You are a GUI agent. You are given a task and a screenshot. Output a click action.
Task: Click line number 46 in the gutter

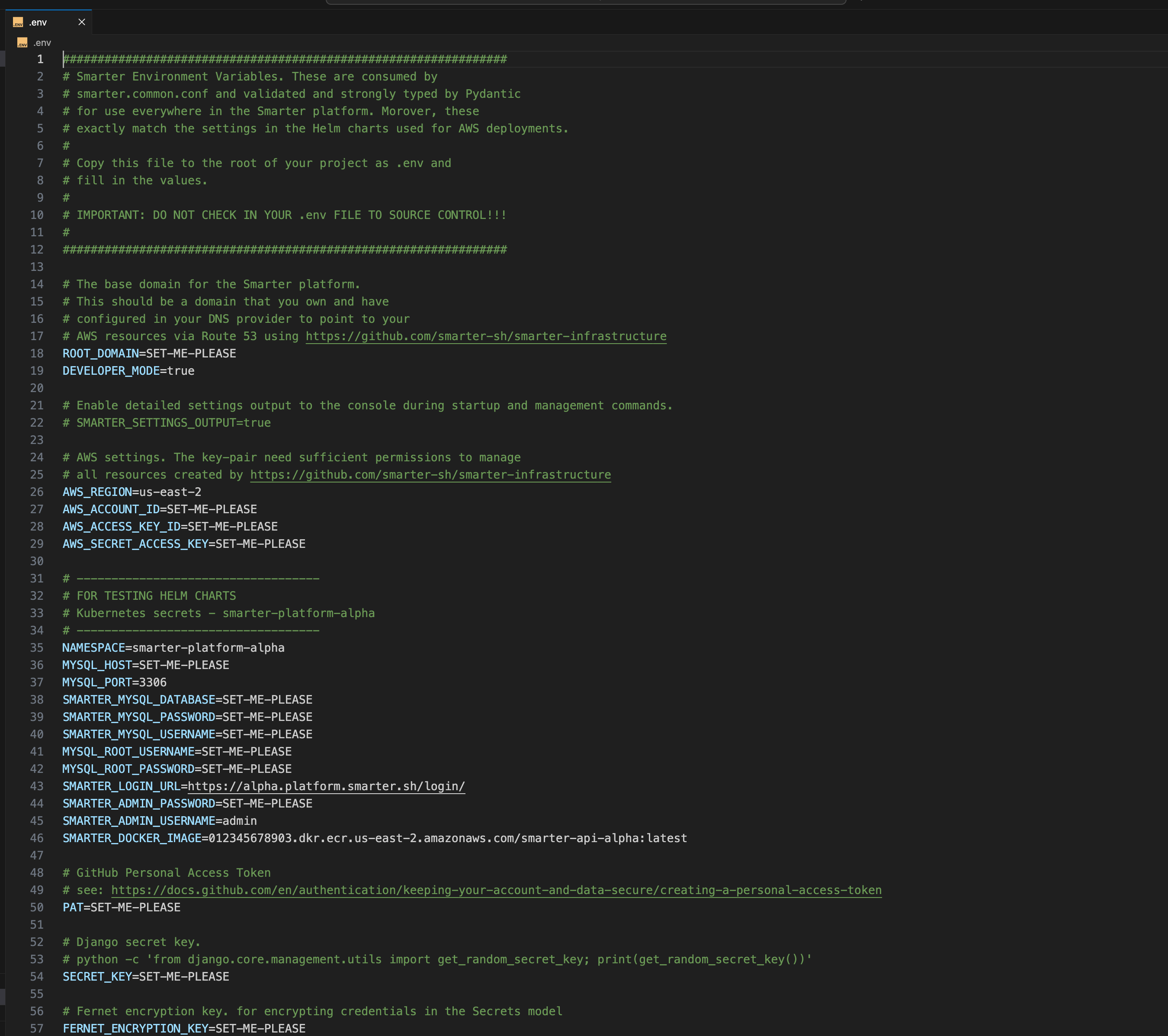pyautogui.click(x=37, y=838)
